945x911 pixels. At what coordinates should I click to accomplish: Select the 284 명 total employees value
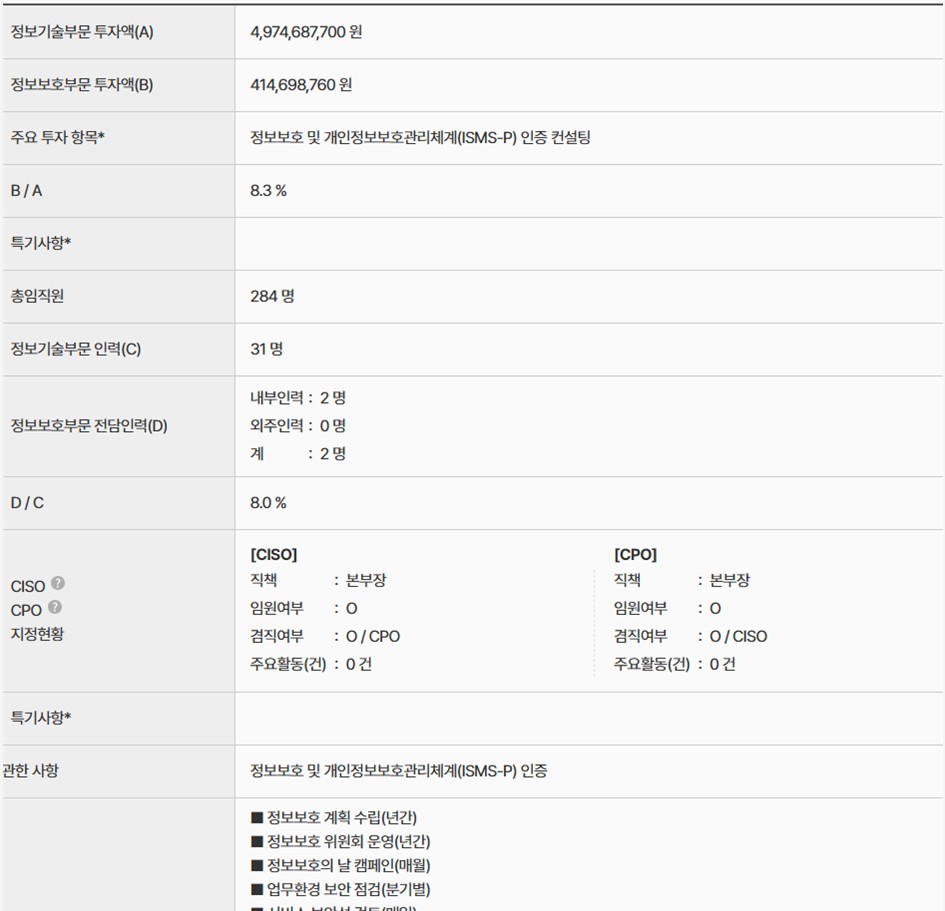(x=272, y=296)
